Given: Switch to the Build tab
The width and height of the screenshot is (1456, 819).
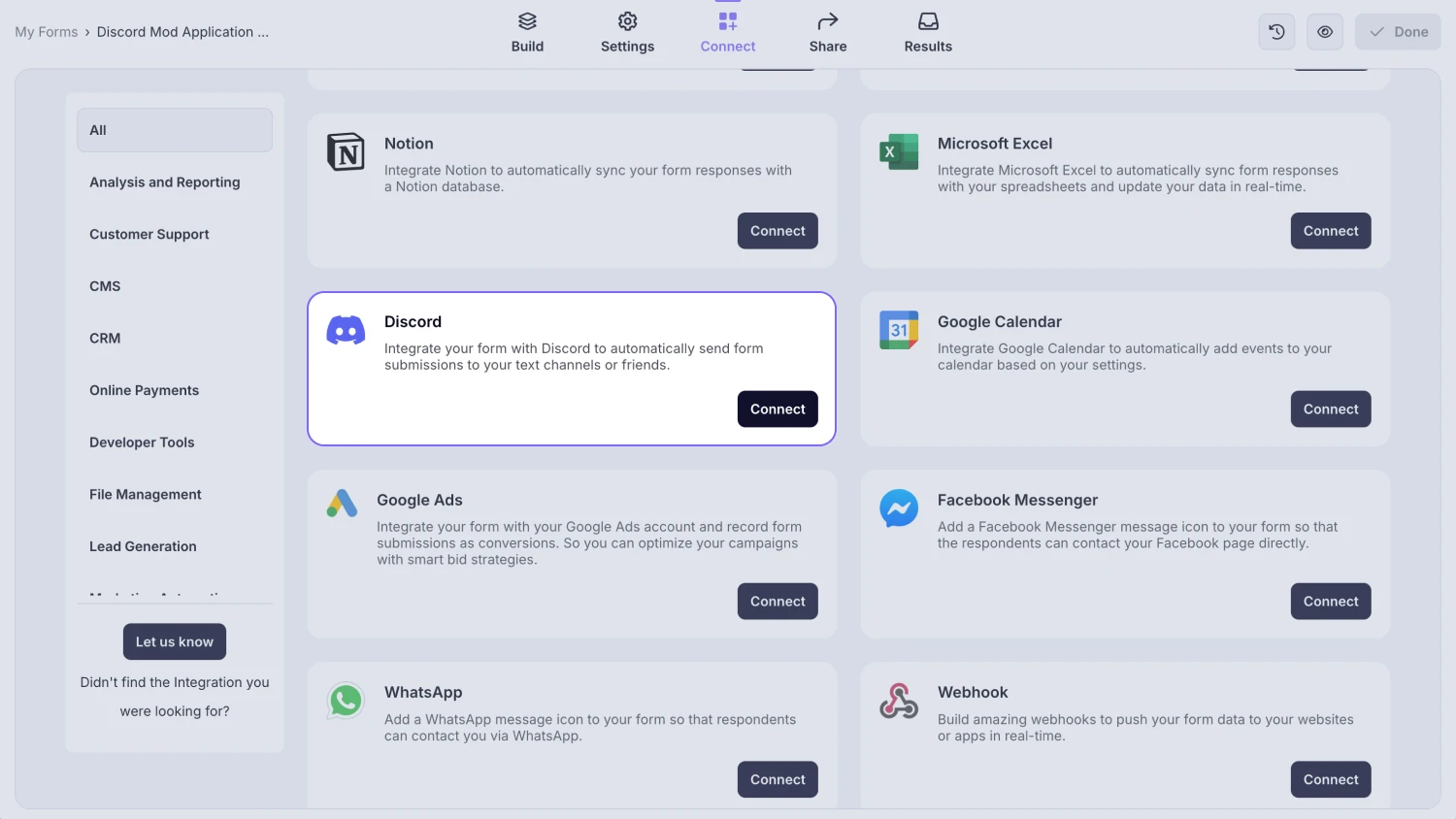Looking at the screenshot, I should click(x=527, y=31).
